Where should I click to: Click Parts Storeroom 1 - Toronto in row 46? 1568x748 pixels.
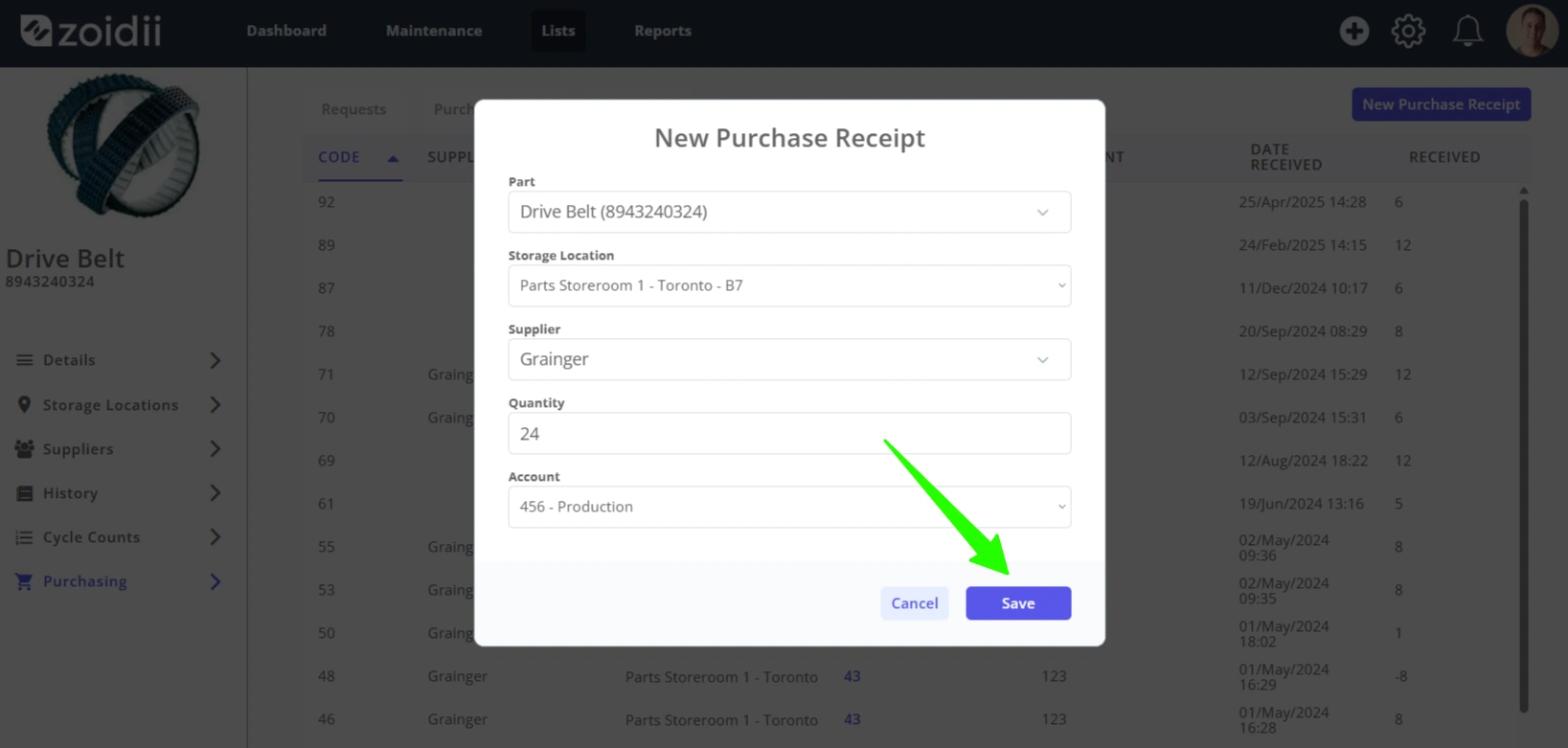pos(721,719)
